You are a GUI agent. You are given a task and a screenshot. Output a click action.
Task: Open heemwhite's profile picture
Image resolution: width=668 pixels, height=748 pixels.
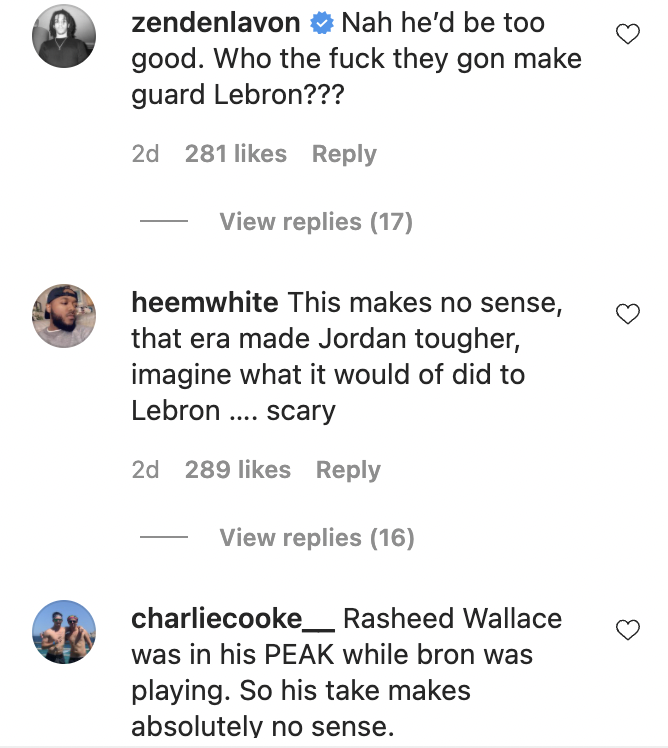pyautogui.click(x=64, y=316)
